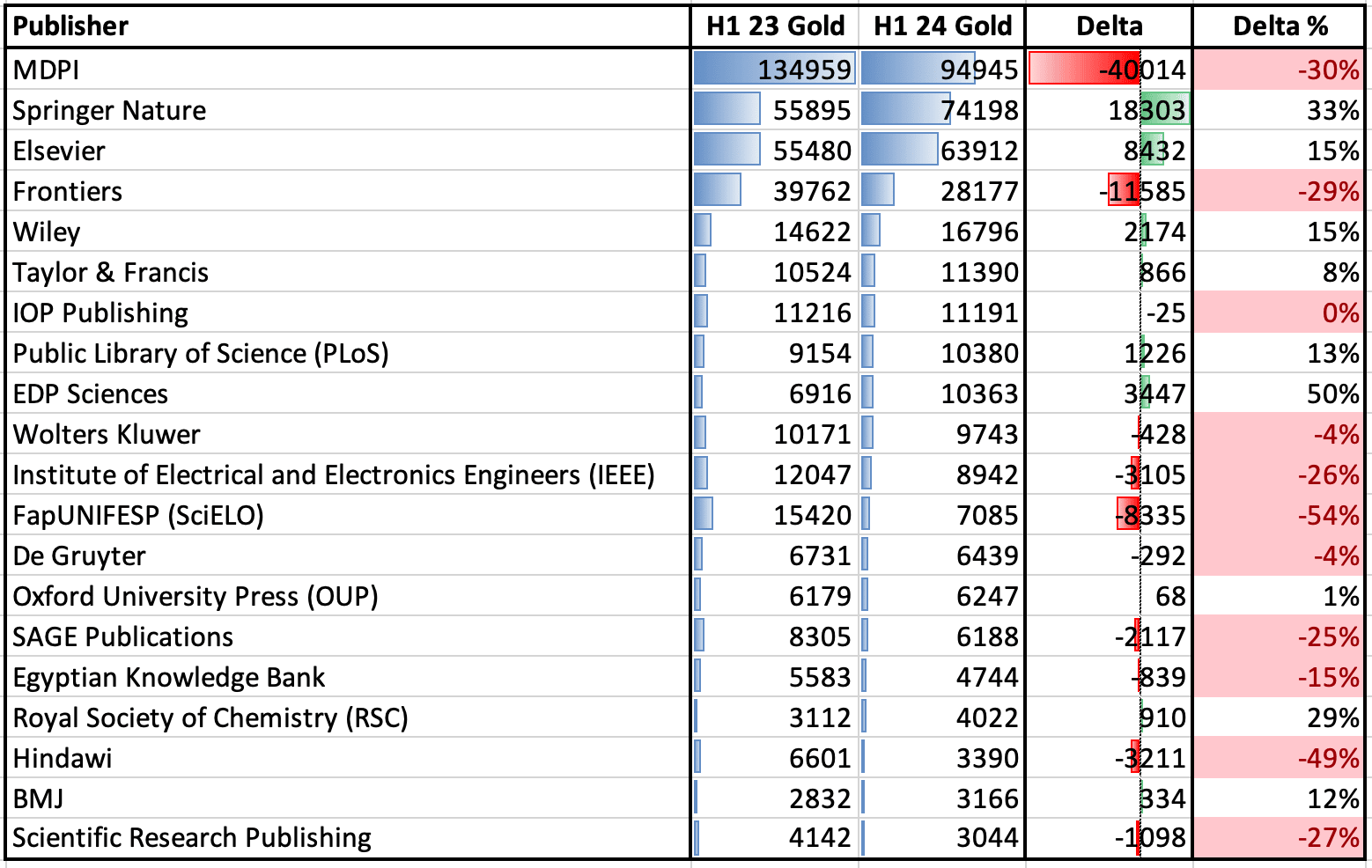
Task: Select Hindawi delta percent -49%
Action: pos(1280,757)
